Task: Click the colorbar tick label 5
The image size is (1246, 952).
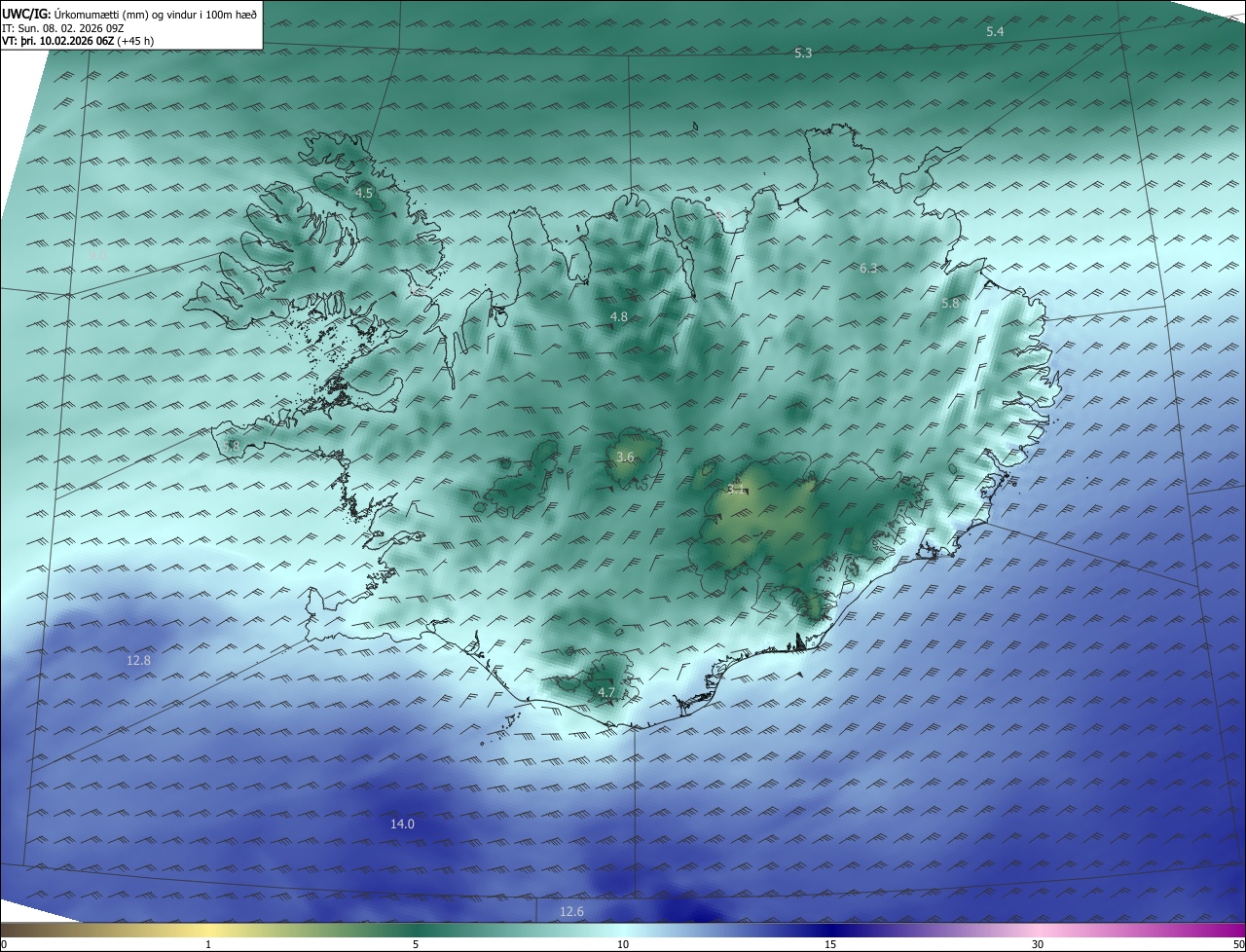Action: coord(416,944)
